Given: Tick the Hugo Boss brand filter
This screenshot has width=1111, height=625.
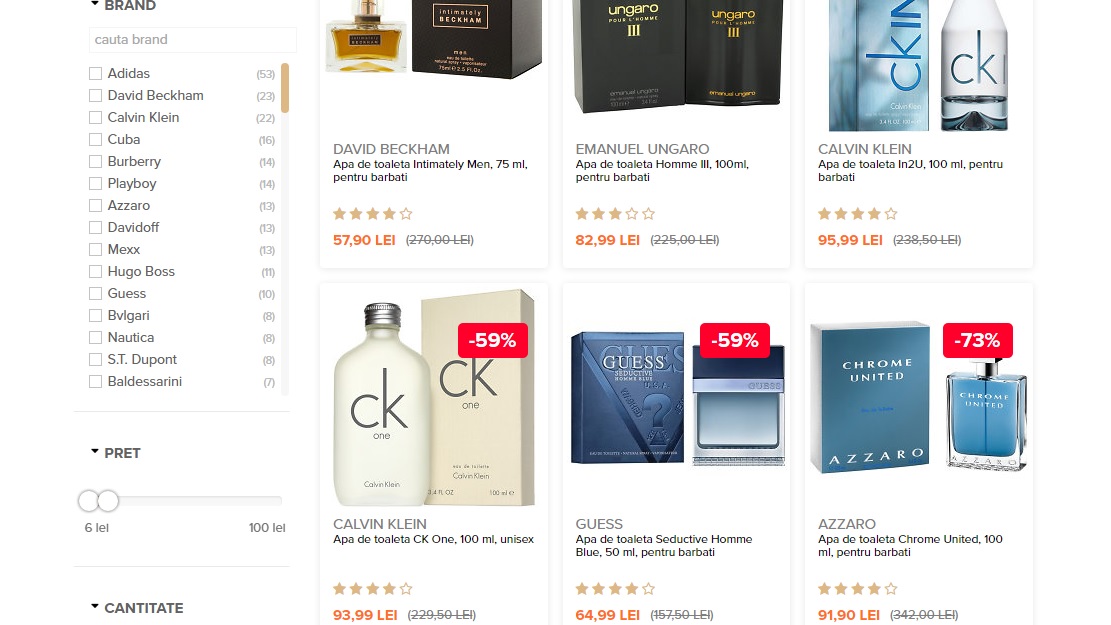Looking at the screenshot, I should pyautogui.click(x=96, y=271).
